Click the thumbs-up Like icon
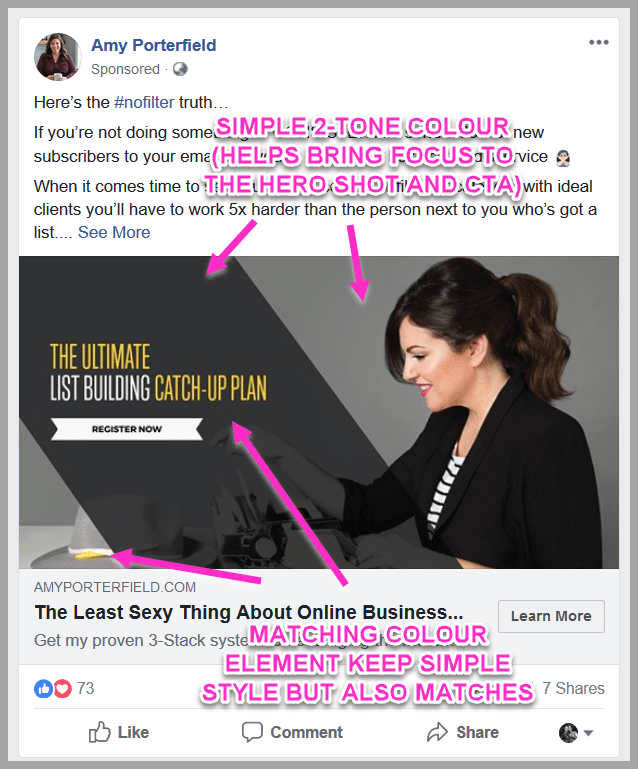The width and height of the screenshot is (638, 769). (x=99, y=732)
